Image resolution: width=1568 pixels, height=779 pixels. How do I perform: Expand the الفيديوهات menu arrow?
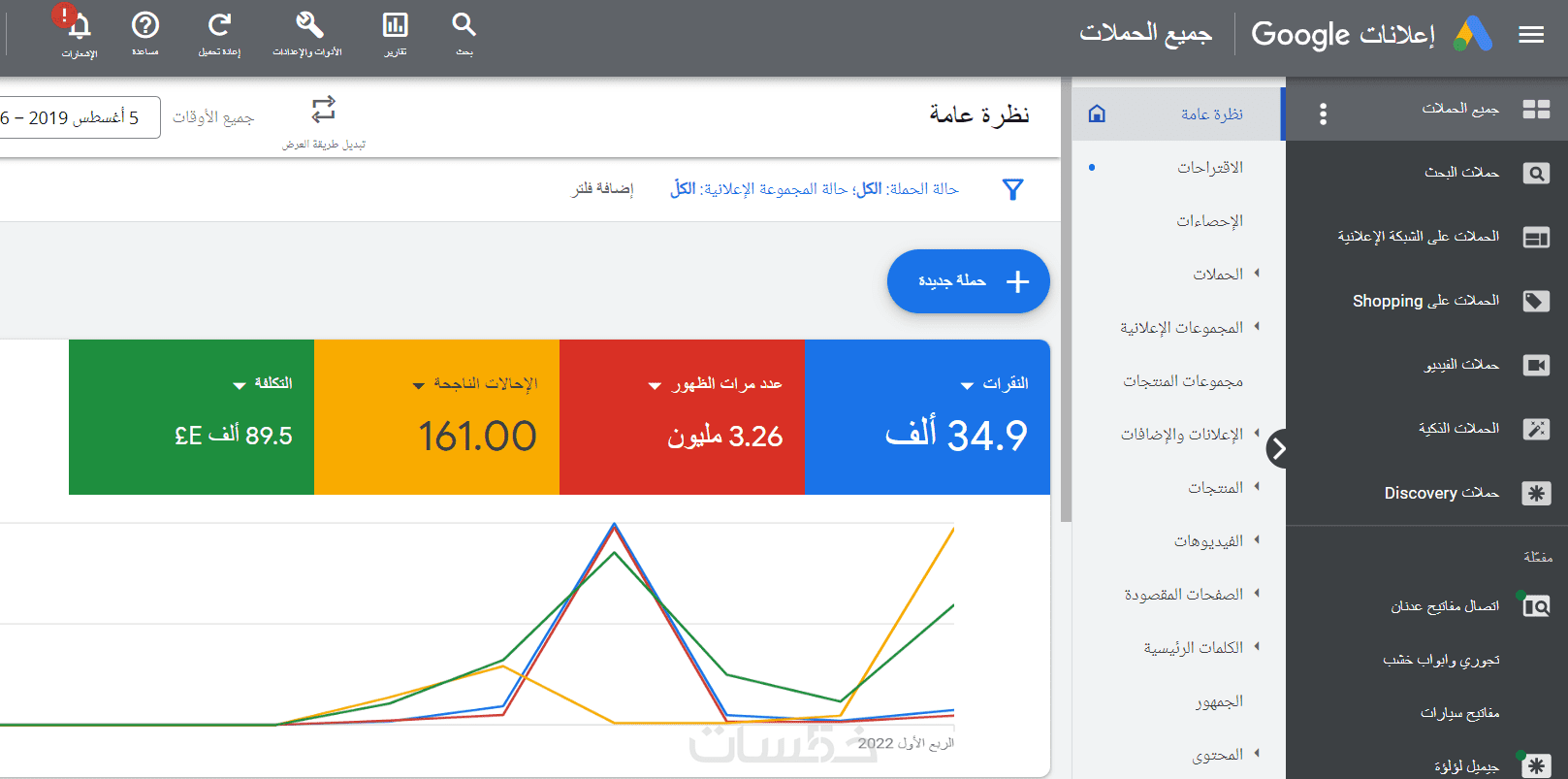pyautogui.click(x=1257, y=540)
